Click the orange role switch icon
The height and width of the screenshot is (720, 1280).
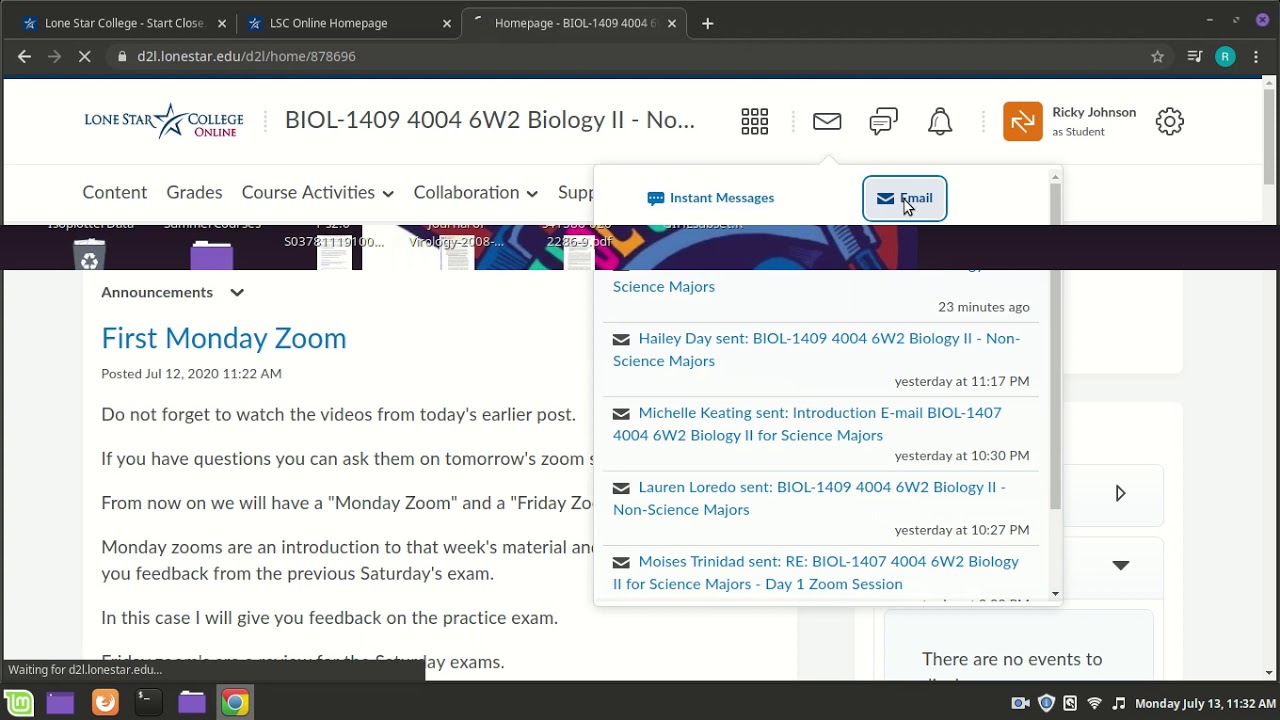1022,122
